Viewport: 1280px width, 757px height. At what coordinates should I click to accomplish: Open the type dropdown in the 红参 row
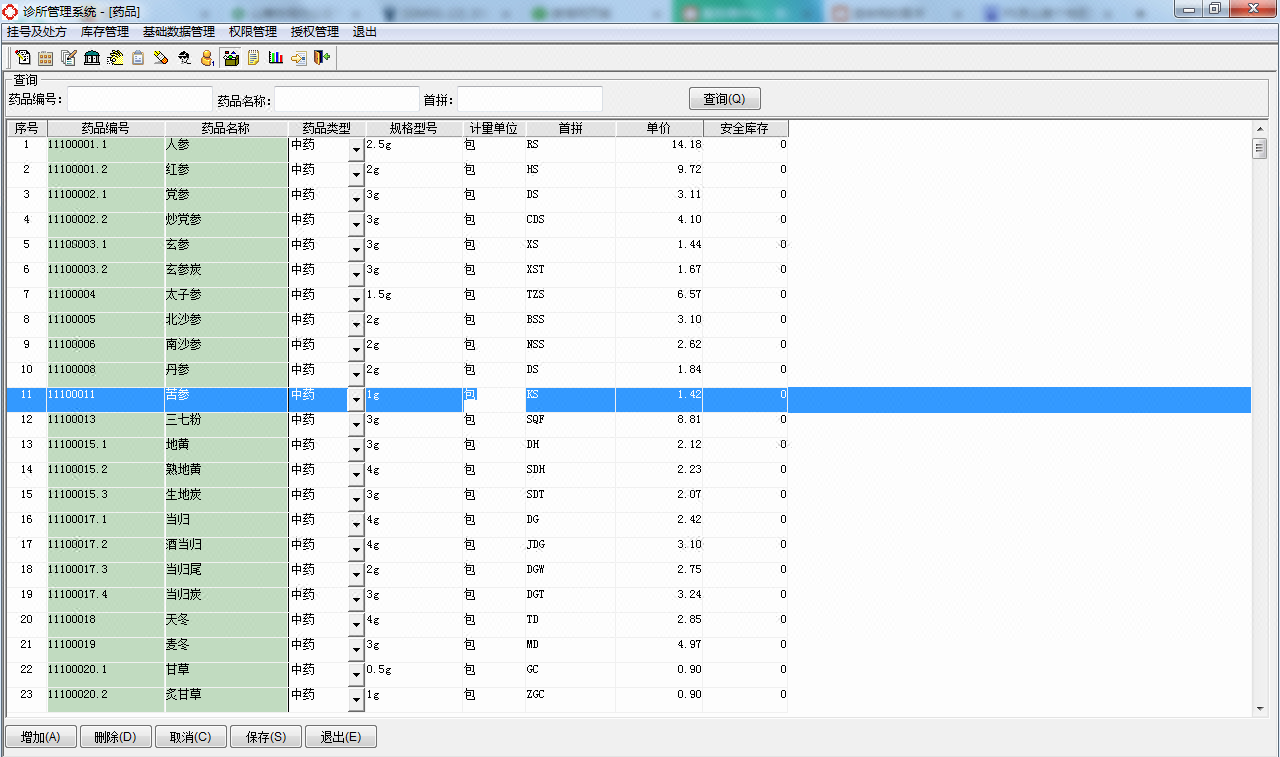pos(355,174)
